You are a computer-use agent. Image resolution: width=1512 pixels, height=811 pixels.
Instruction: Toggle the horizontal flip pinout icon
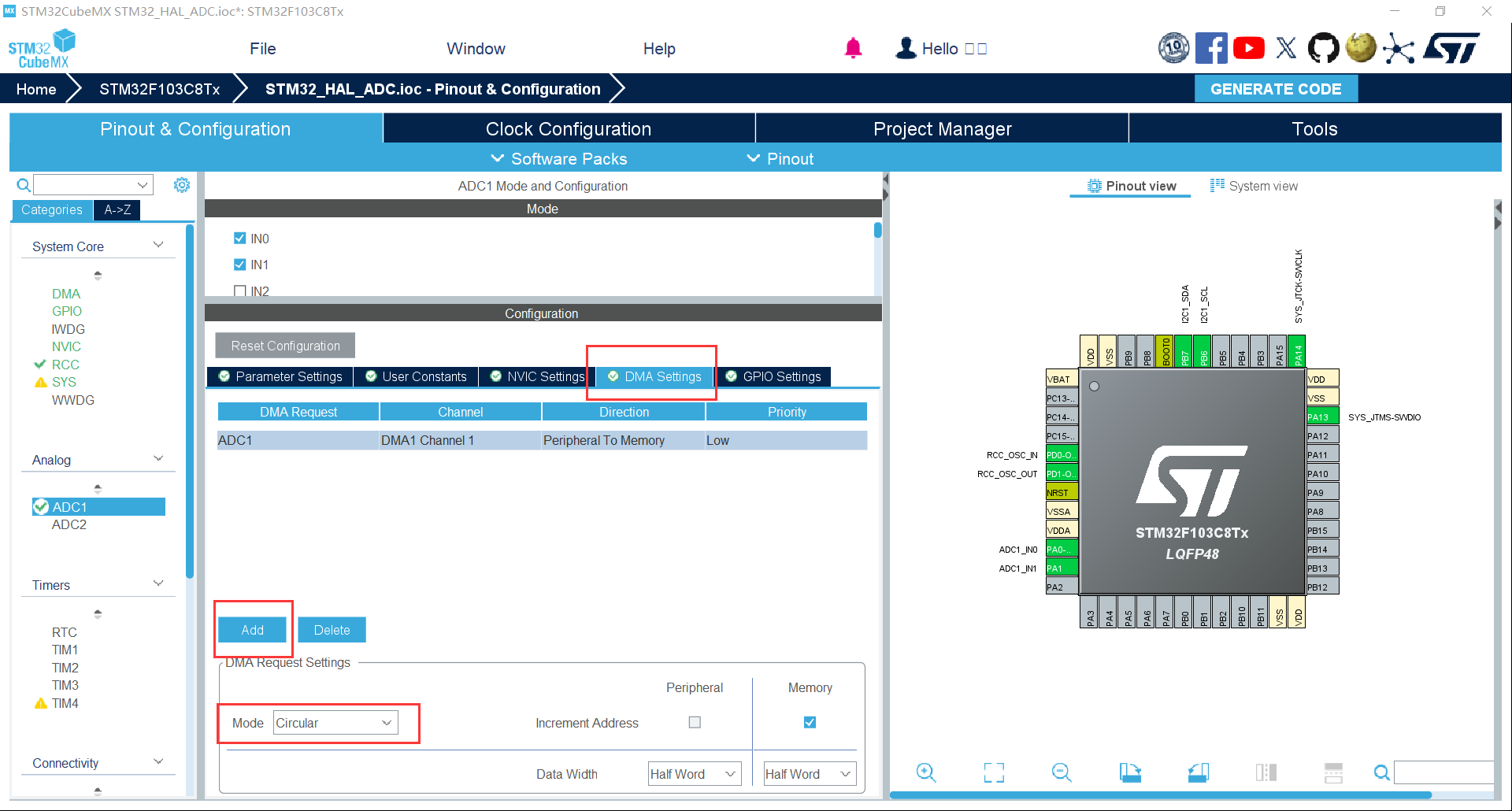point(1266,772)
